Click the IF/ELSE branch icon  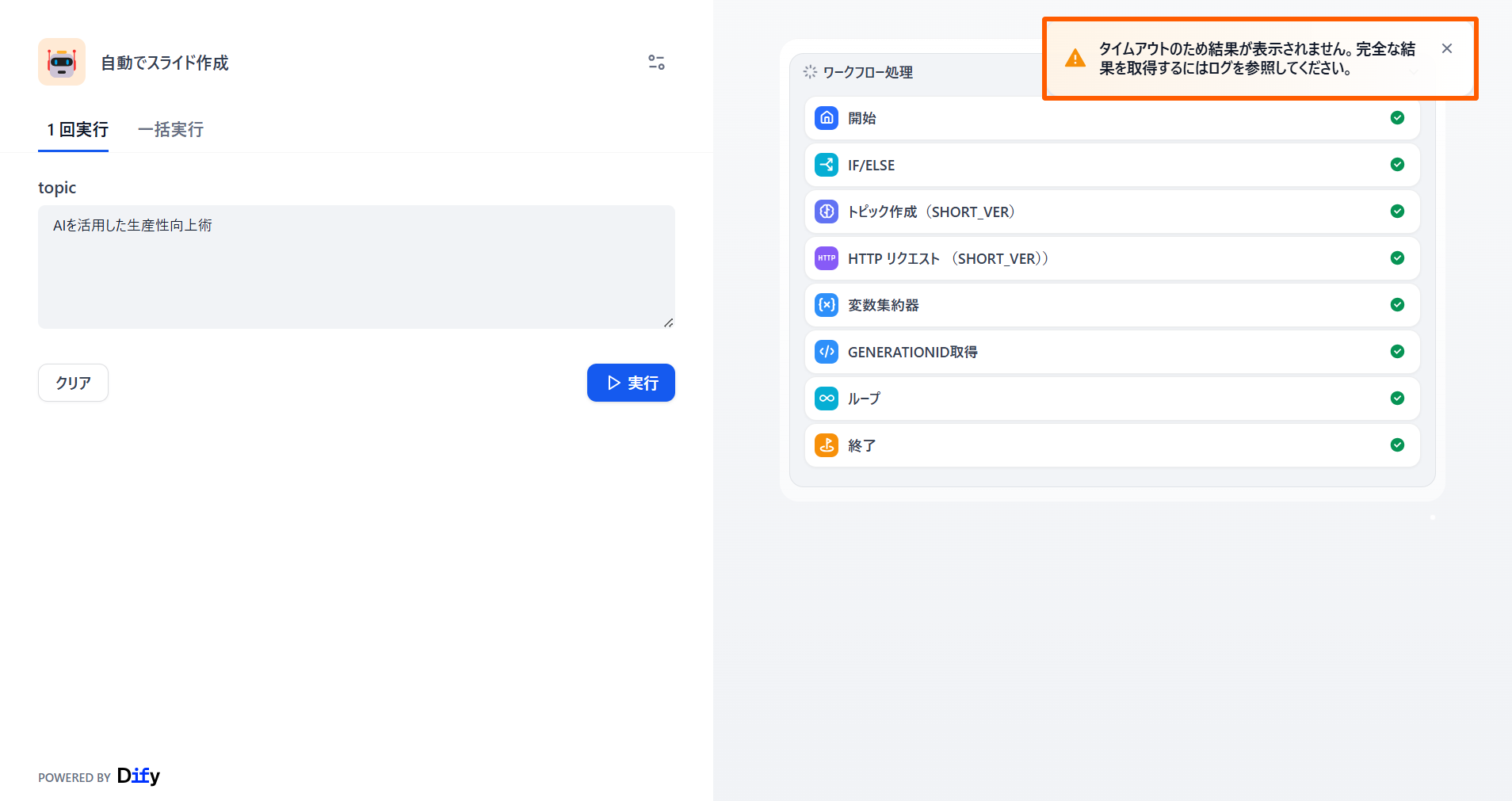tap(827, 165)
